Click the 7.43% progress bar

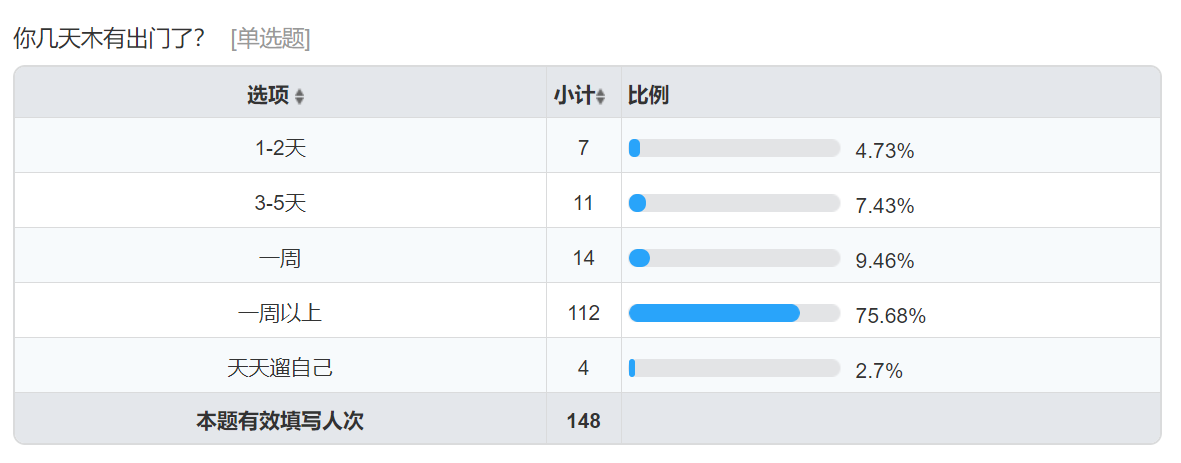(x=734, y=204)
